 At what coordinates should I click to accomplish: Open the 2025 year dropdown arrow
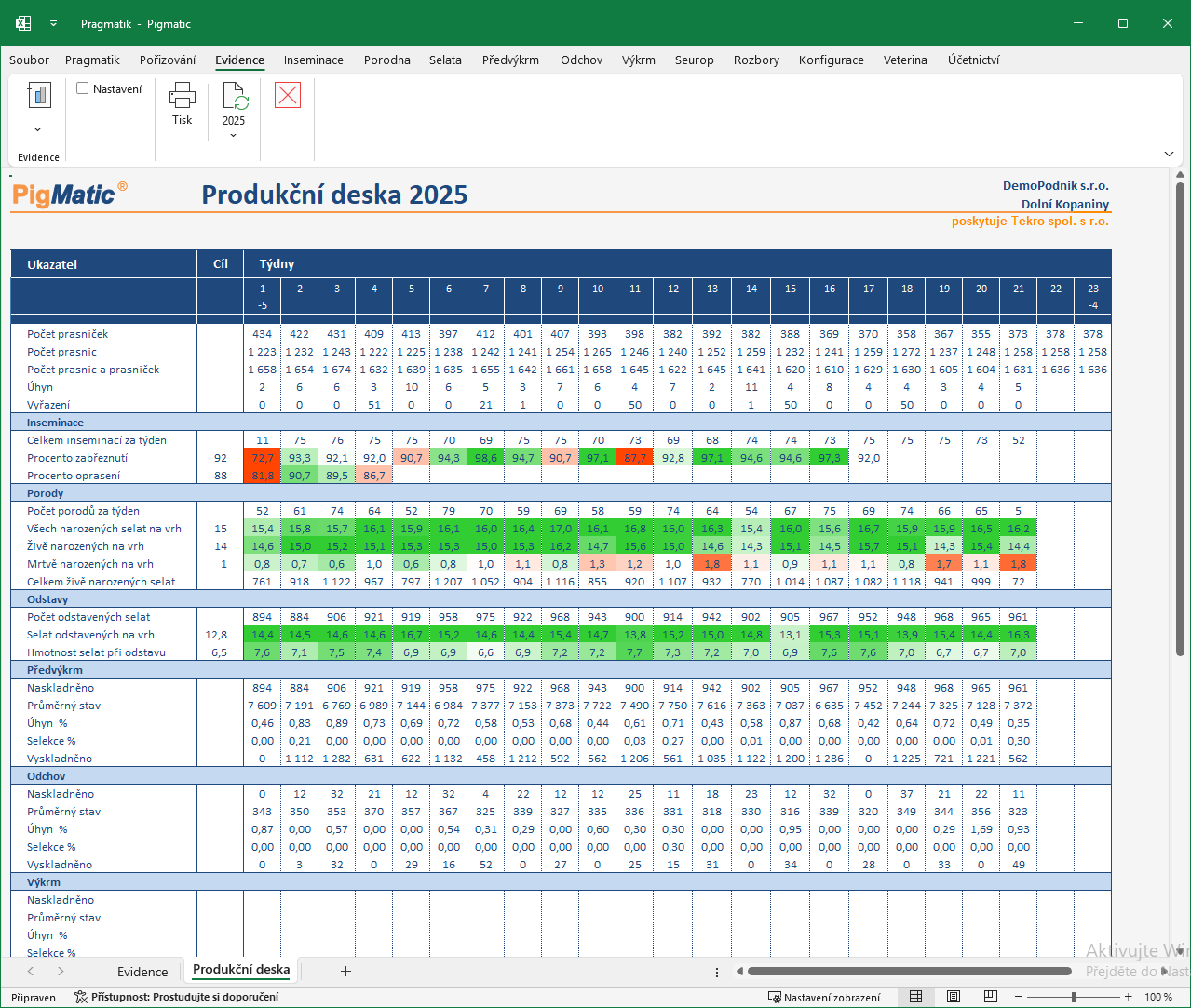233,136
